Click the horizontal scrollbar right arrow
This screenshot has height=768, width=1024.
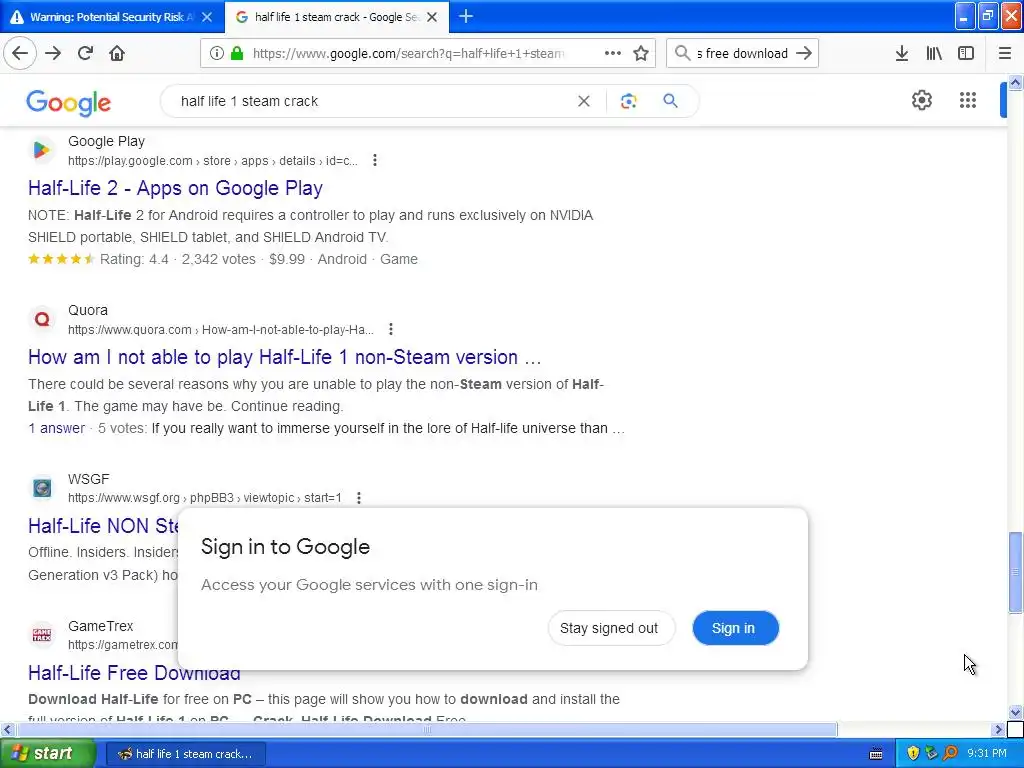pyautogui.click(x=999, y=729)
